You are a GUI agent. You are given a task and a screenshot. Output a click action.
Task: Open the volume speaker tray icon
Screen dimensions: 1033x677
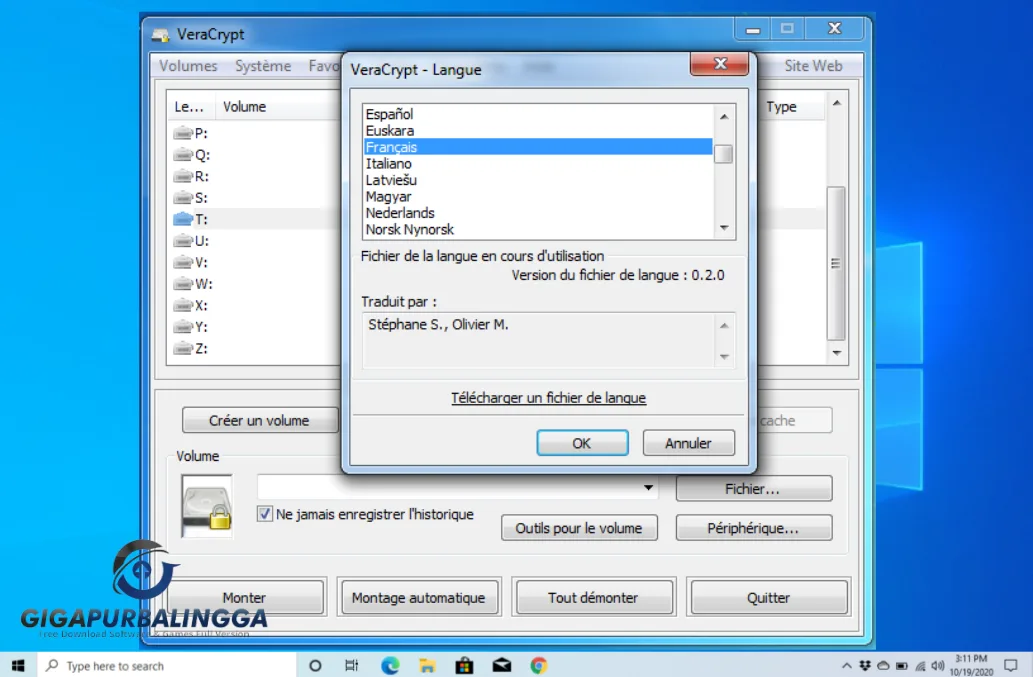point(937,665)
